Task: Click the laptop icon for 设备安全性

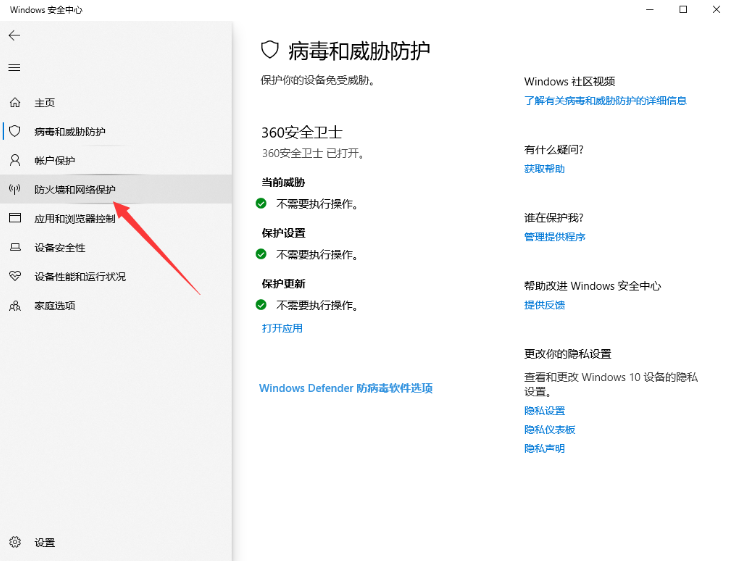Action: coord(14,247)
